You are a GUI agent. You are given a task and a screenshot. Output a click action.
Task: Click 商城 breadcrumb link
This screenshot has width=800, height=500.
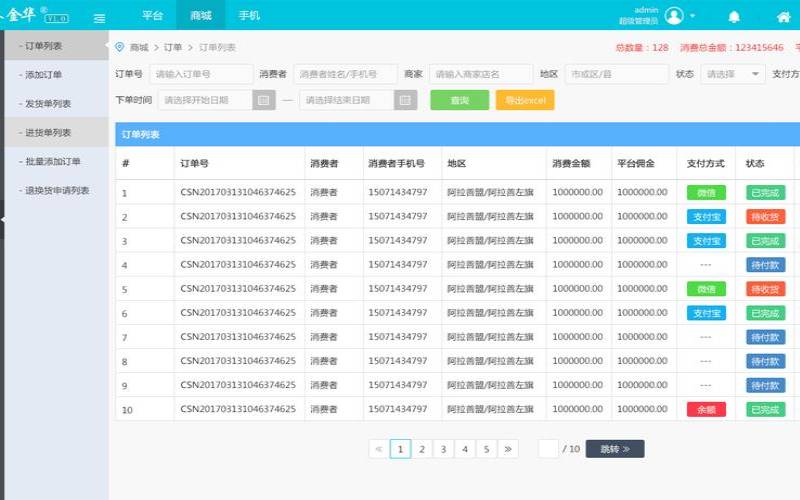[x=139, y=47]
